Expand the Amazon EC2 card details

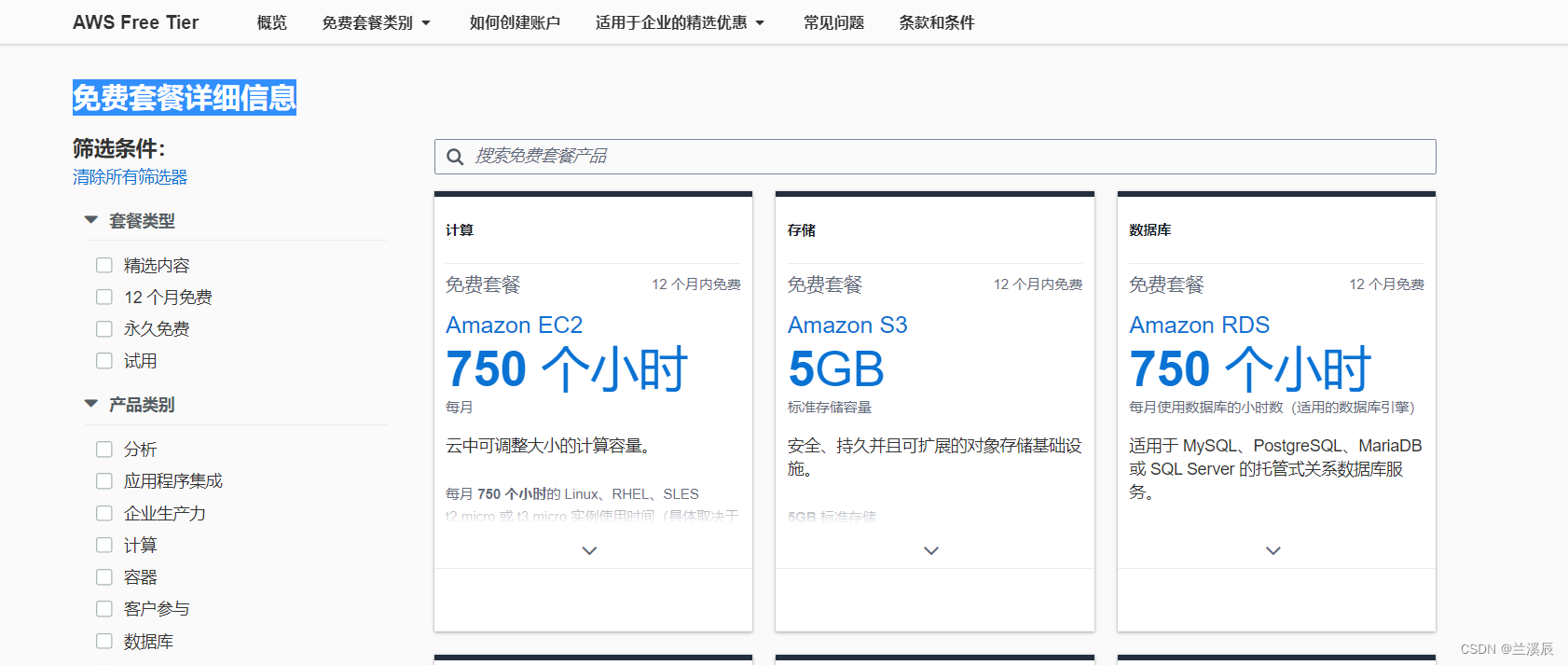[x=589, y=551]
